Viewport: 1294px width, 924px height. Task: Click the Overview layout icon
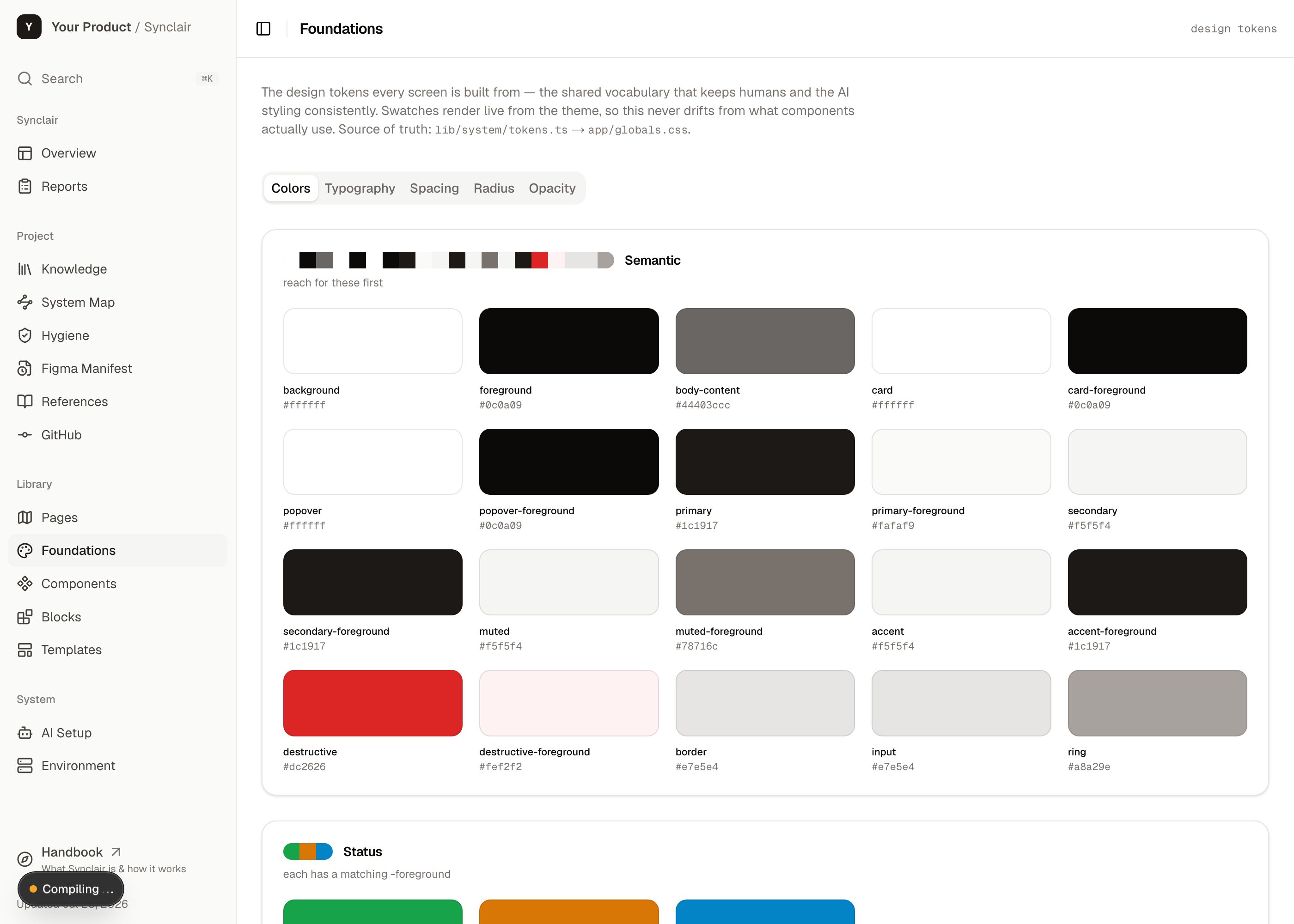pyautogui.click(x=25, y=153)
